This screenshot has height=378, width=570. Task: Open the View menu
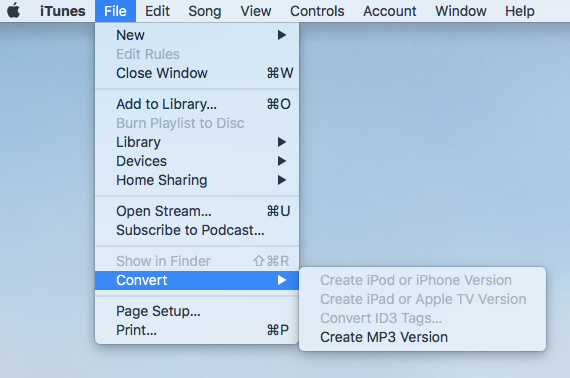256,11
